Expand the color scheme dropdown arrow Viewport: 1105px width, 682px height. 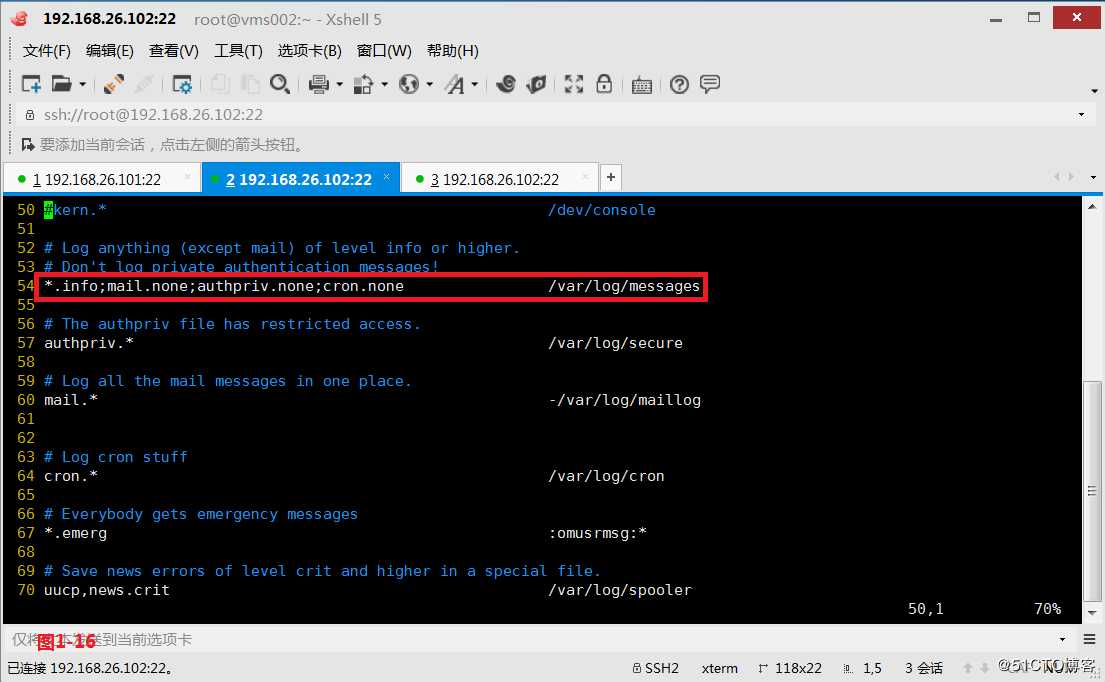384,85
